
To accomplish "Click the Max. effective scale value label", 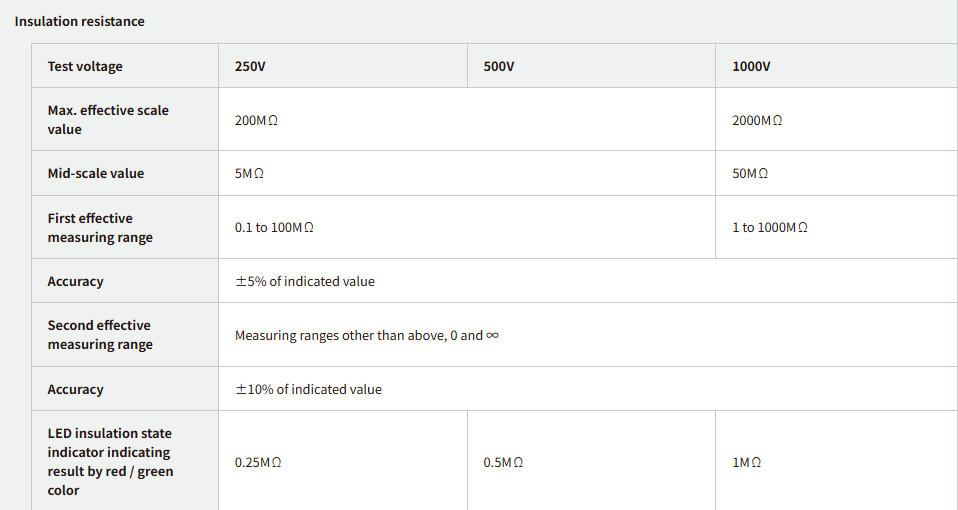I will pos(108,120).
